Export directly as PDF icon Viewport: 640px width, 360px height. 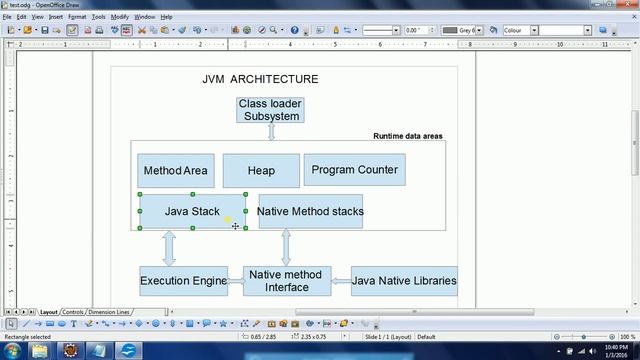click(x=87, y=30)
